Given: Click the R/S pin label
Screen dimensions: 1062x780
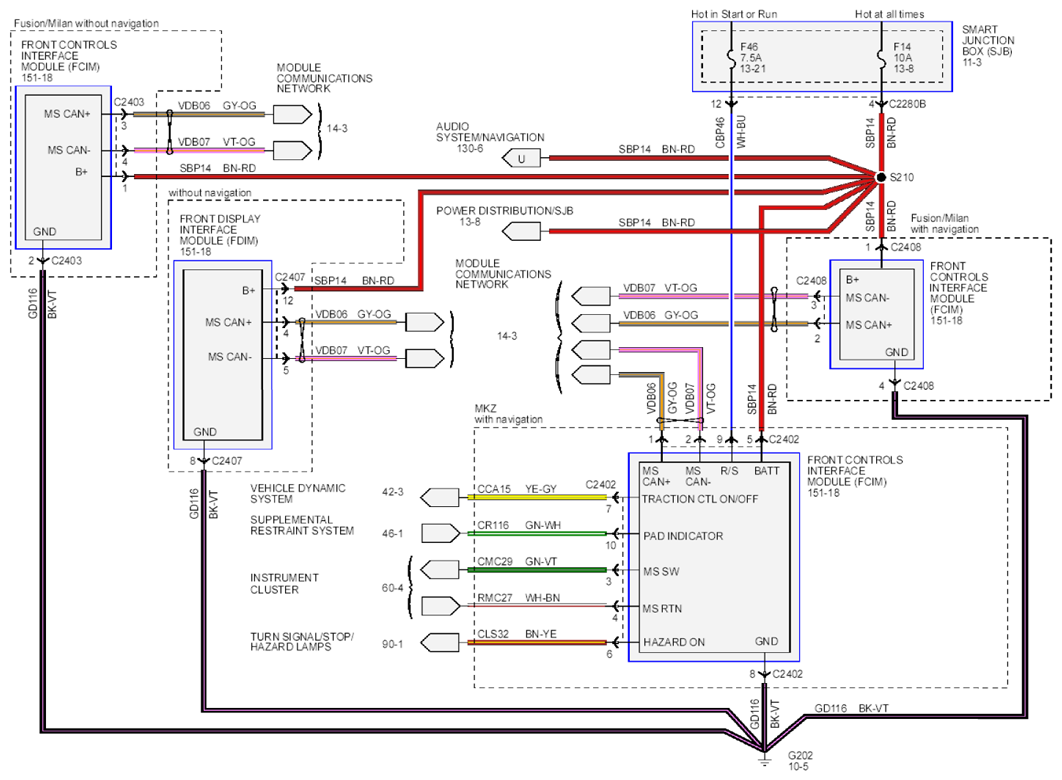Looking at the screenshot, I should (729, 471).
